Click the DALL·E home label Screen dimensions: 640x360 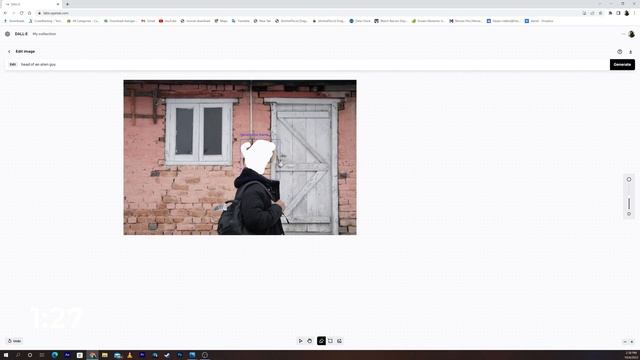click(x=21, y=34)
